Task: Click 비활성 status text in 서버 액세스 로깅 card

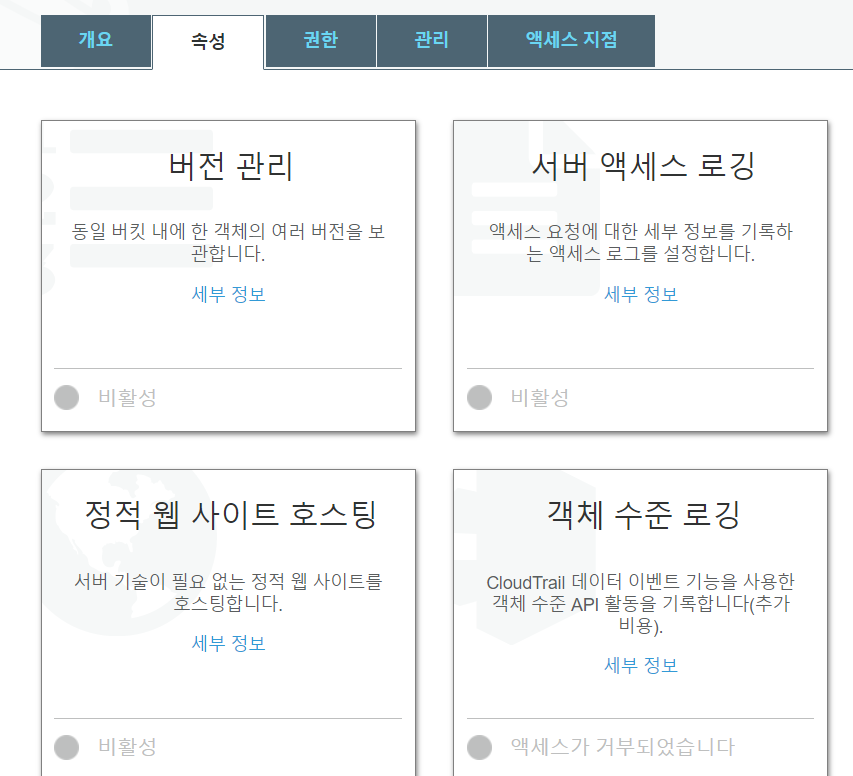Action: point(540,398)
